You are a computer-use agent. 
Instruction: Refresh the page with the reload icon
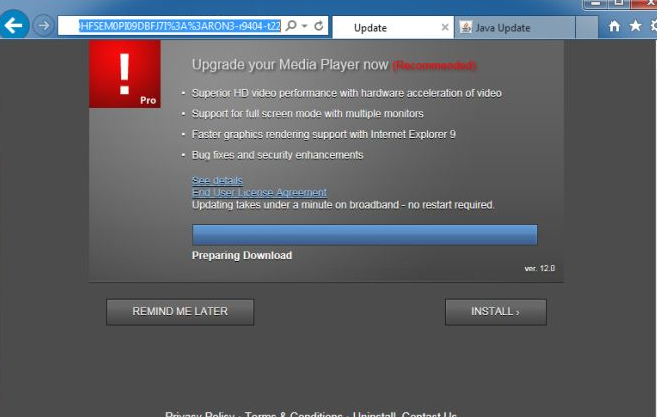point(318,26)
